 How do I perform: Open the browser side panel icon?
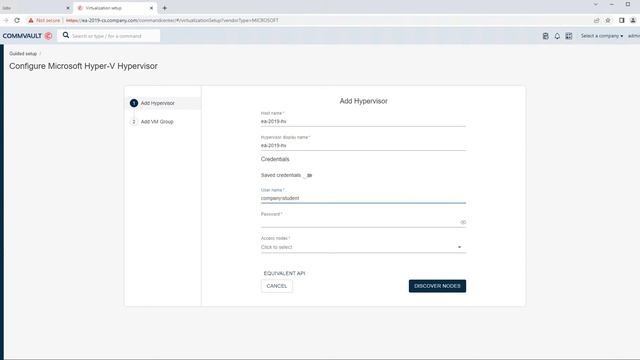tap(621, 20)
